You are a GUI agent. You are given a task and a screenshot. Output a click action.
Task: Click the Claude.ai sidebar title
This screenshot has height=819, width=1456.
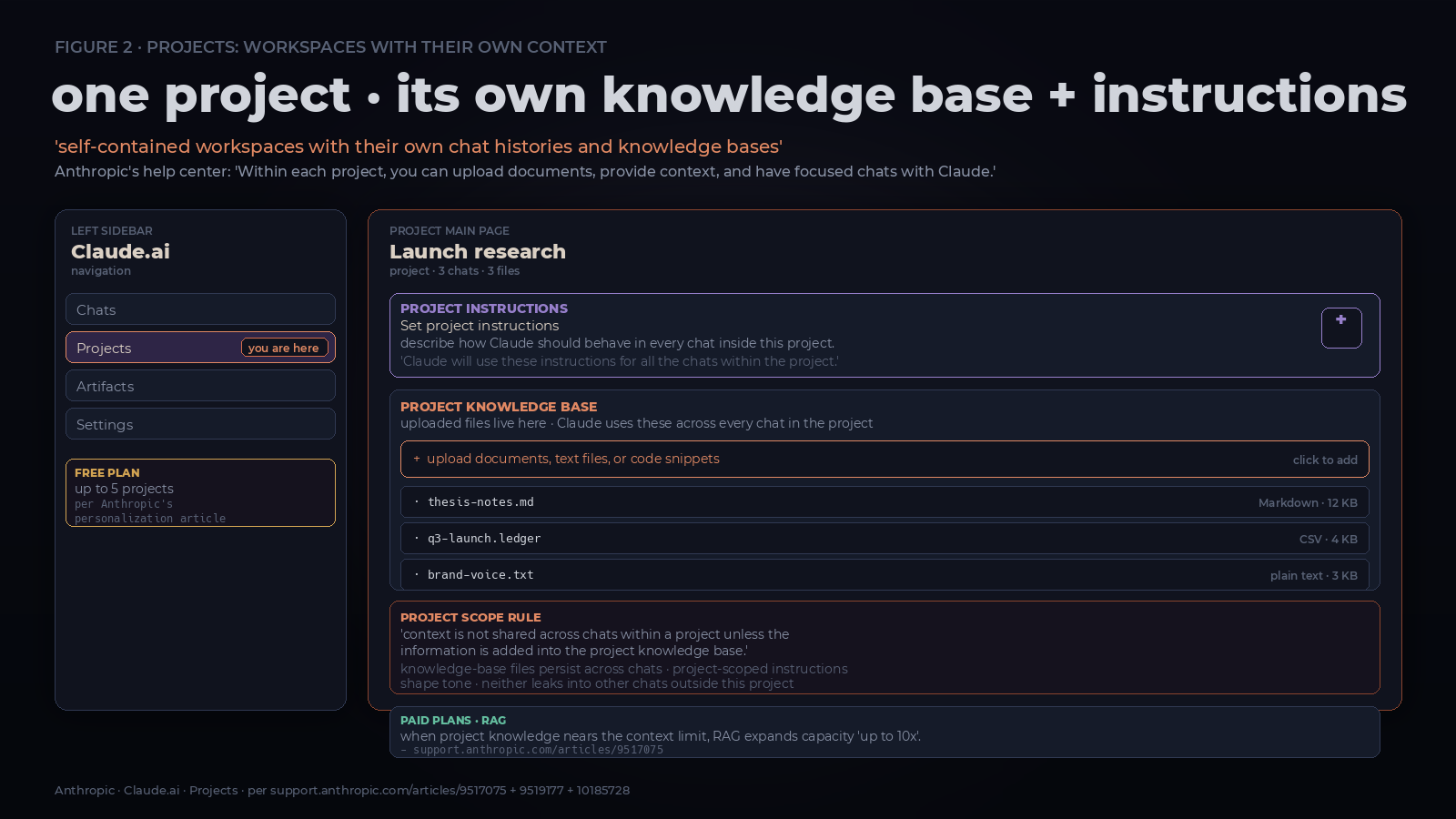point(120,251)
